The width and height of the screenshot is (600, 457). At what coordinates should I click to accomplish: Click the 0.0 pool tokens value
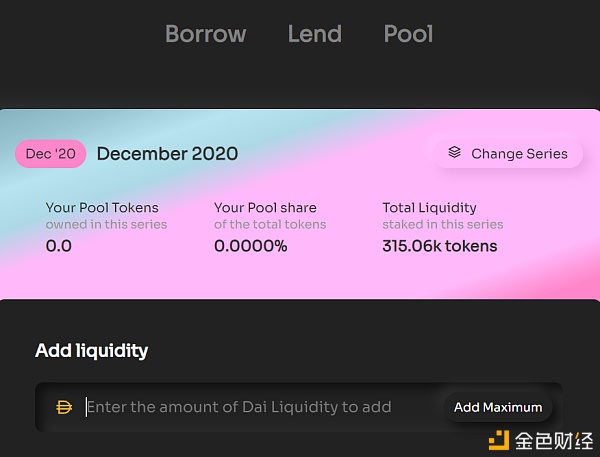pos(59,246)
